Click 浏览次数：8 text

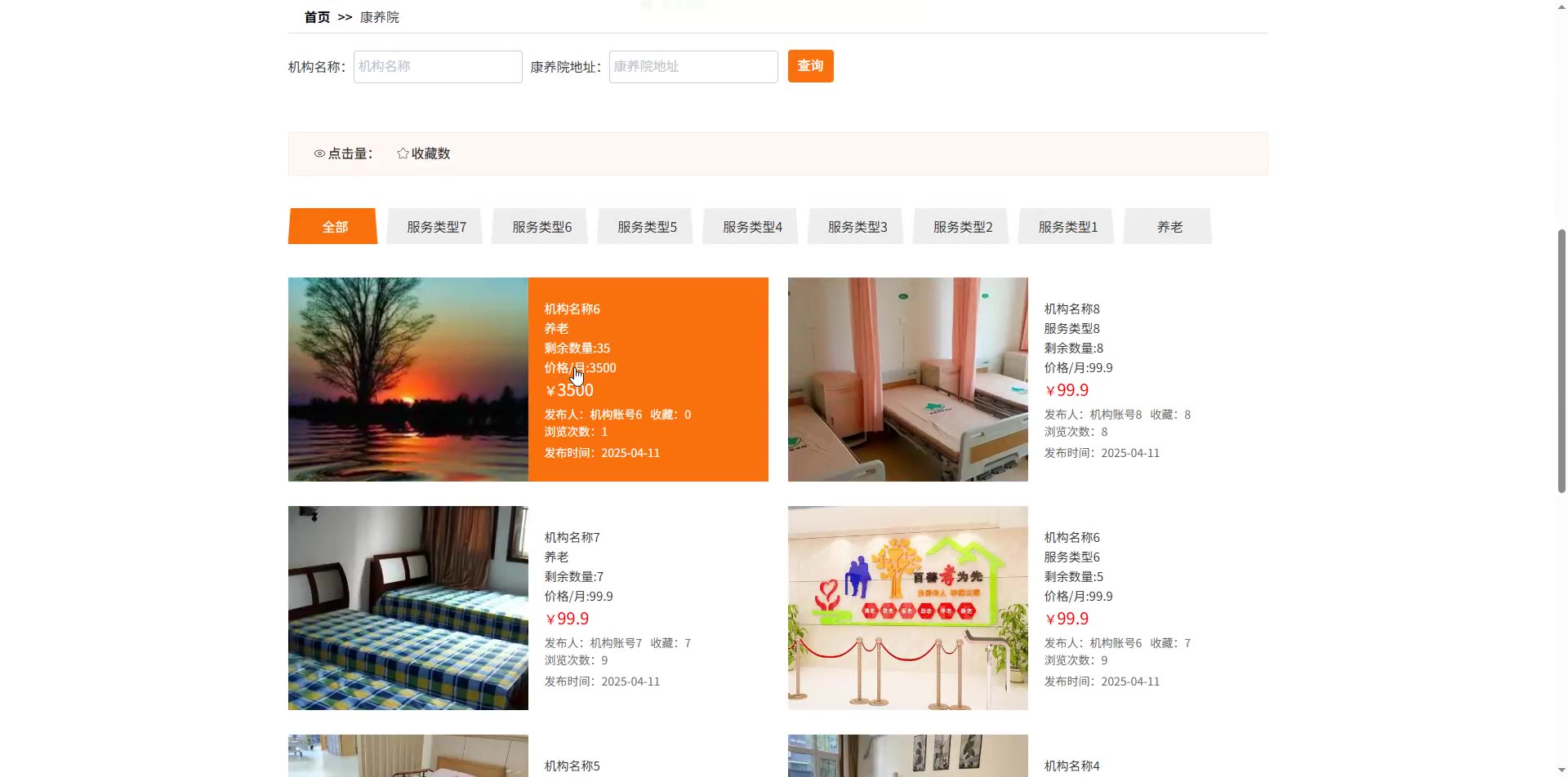click(x=1076, y=432)
